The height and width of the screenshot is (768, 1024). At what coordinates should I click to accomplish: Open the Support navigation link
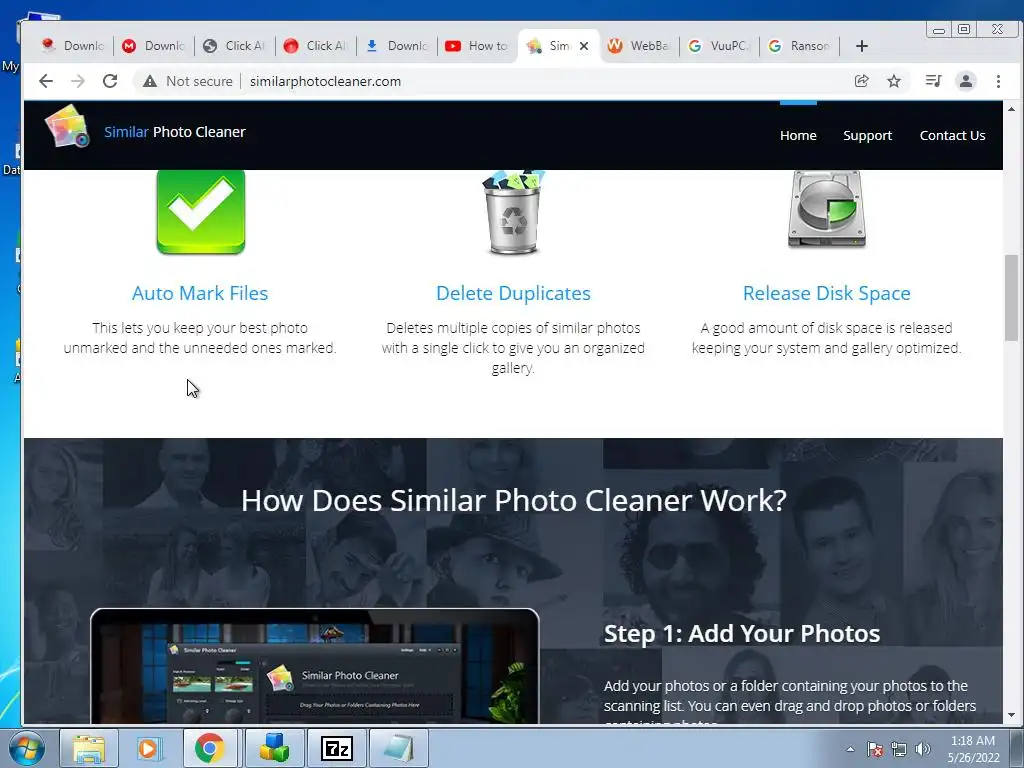(867, 135)
